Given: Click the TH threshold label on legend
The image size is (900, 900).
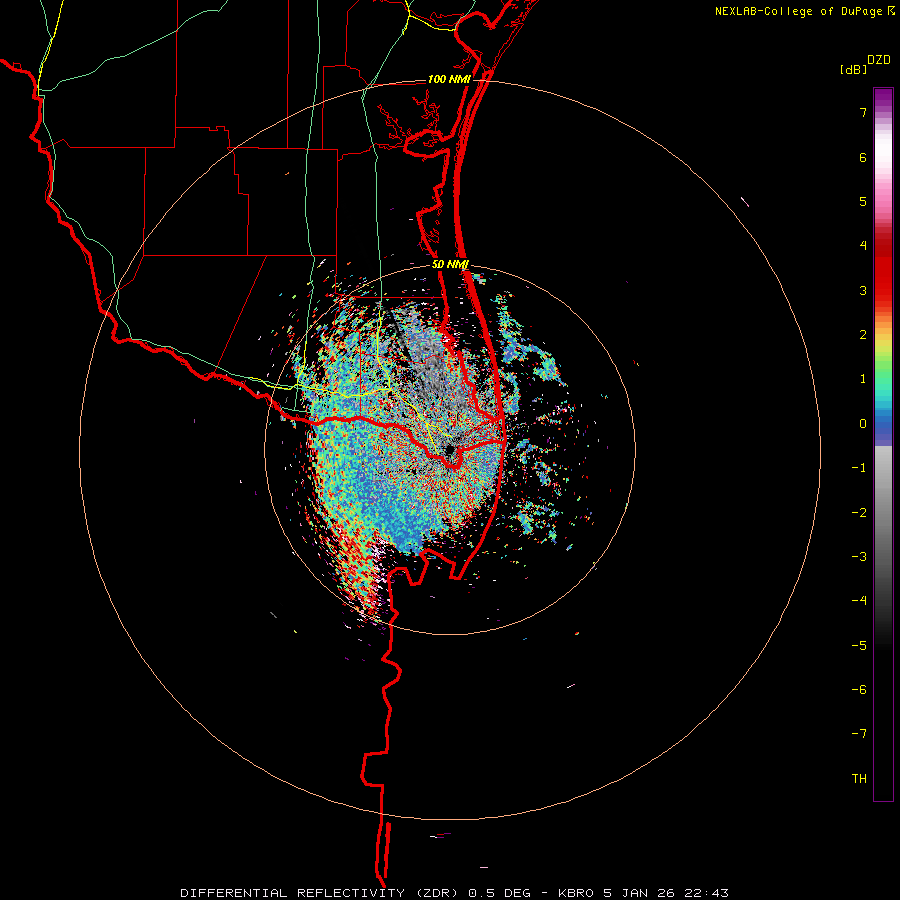Looking at the screenshot, I should [x=859, y=779].
